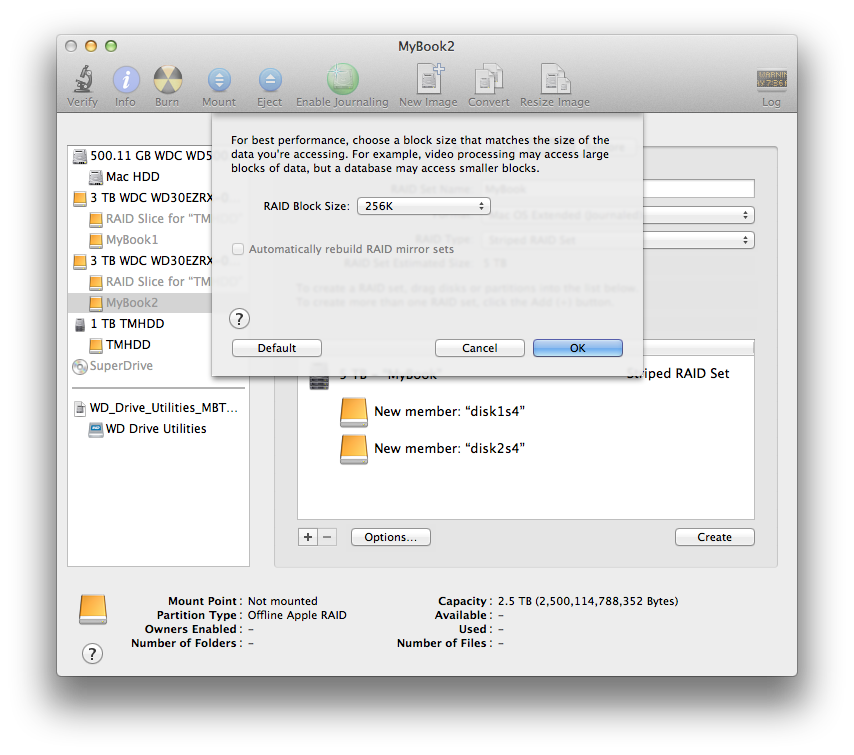Click the Eject toolbar icon
This screenshot has width=854, height=755.
[270, 80]
